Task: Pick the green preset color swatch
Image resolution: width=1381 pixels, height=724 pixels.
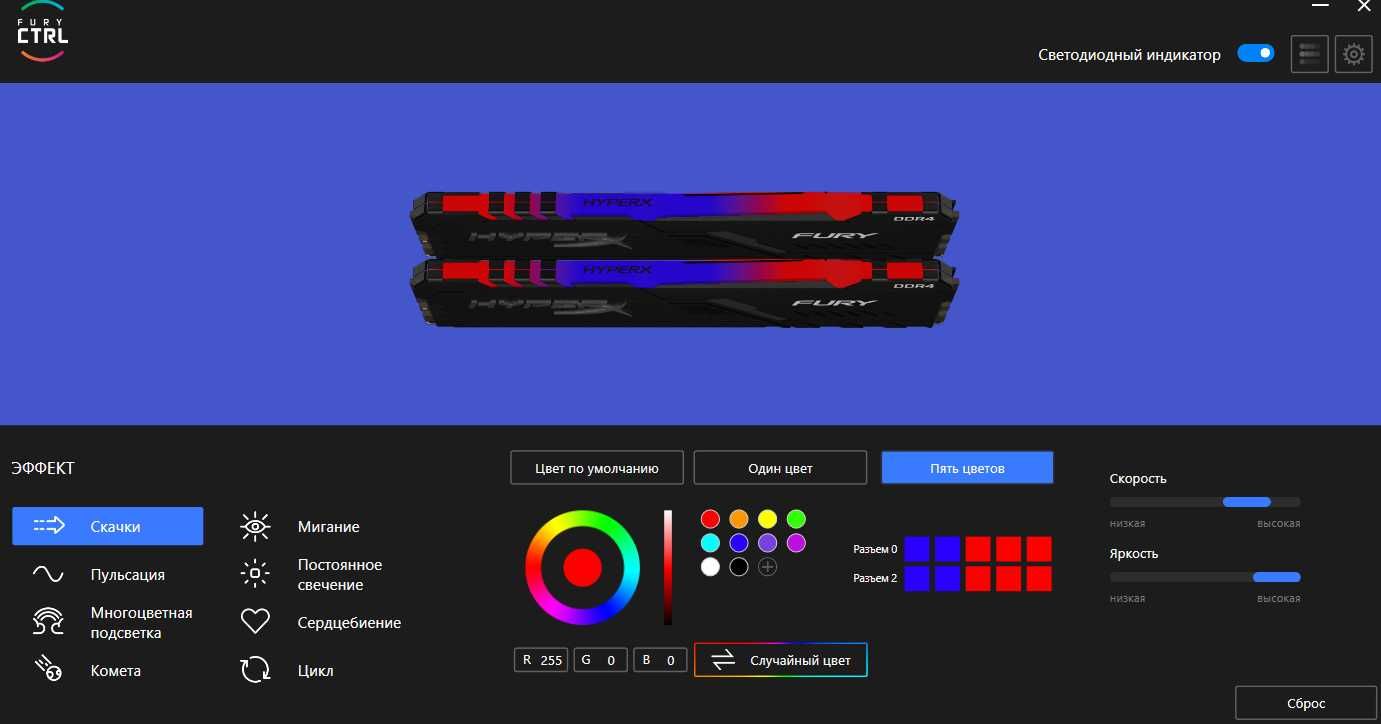Action: 796,519
